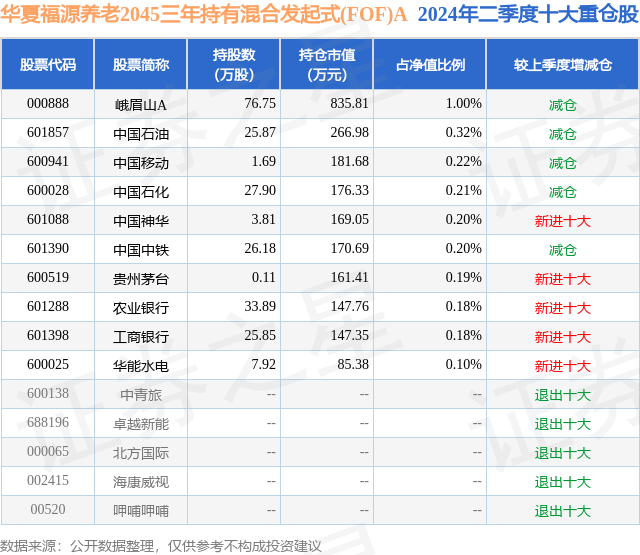Select the 持仓市值(万元) column header

[327, 64]
